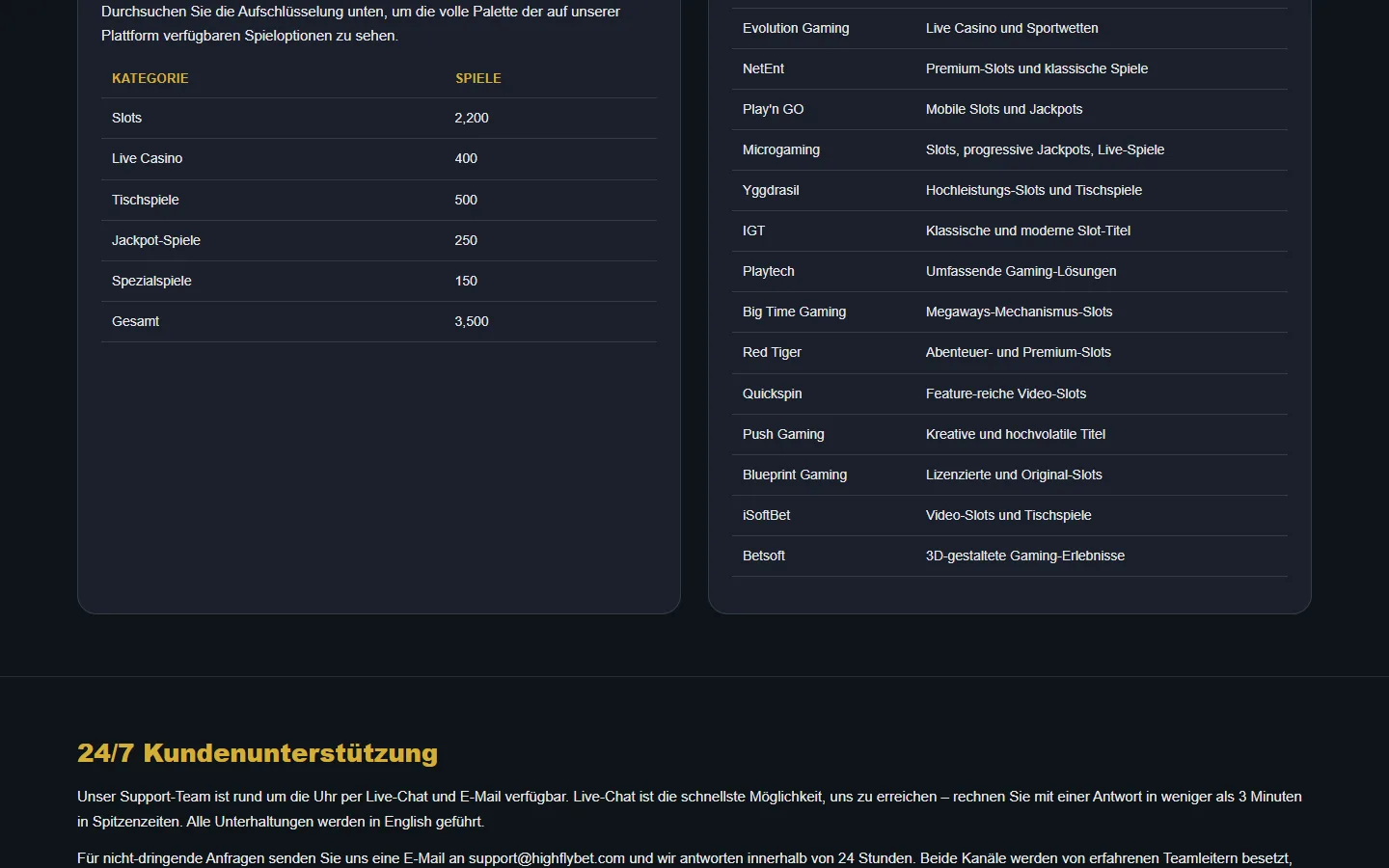Click the support@highflybet.com email address
The height and width of the screenshot is (868, 1389).
[547, 858]
